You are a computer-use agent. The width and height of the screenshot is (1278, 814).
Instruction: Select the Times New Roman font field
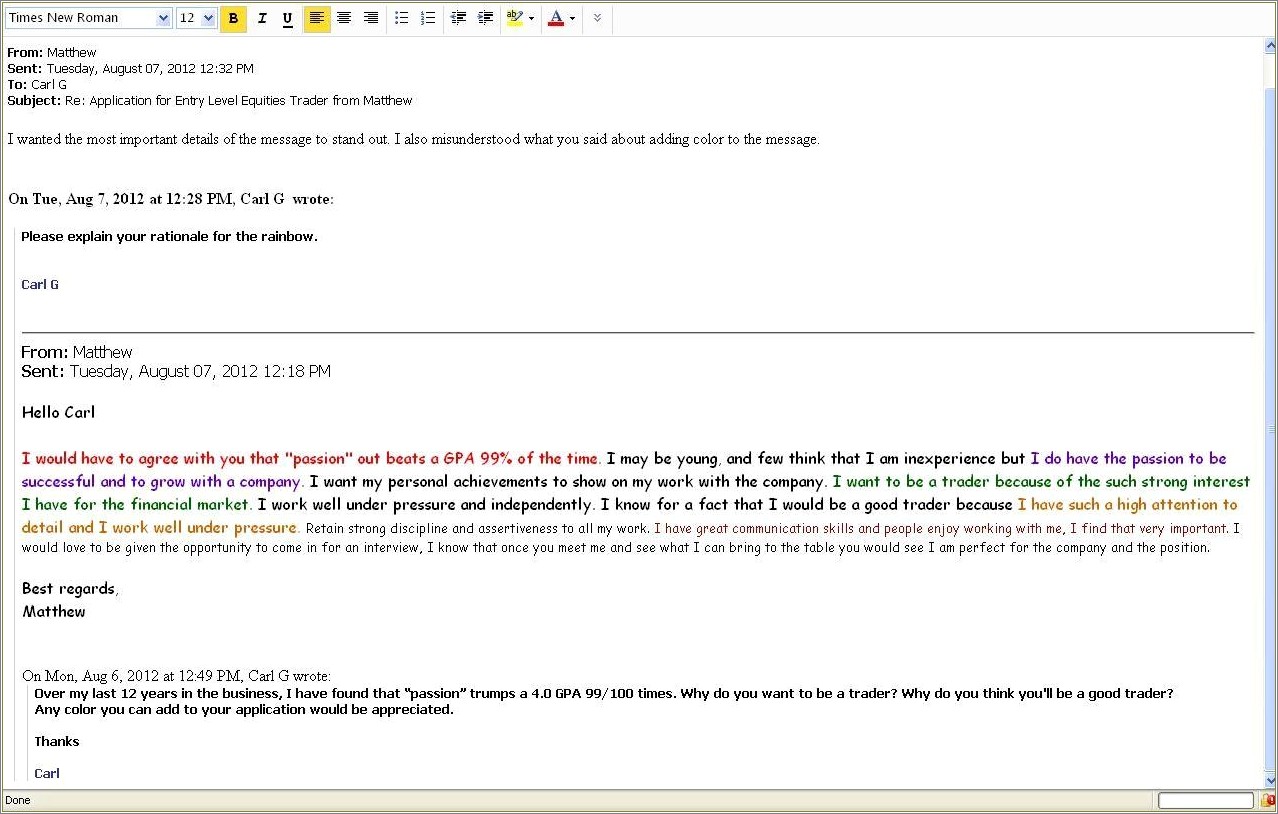(x=80, y=17)
